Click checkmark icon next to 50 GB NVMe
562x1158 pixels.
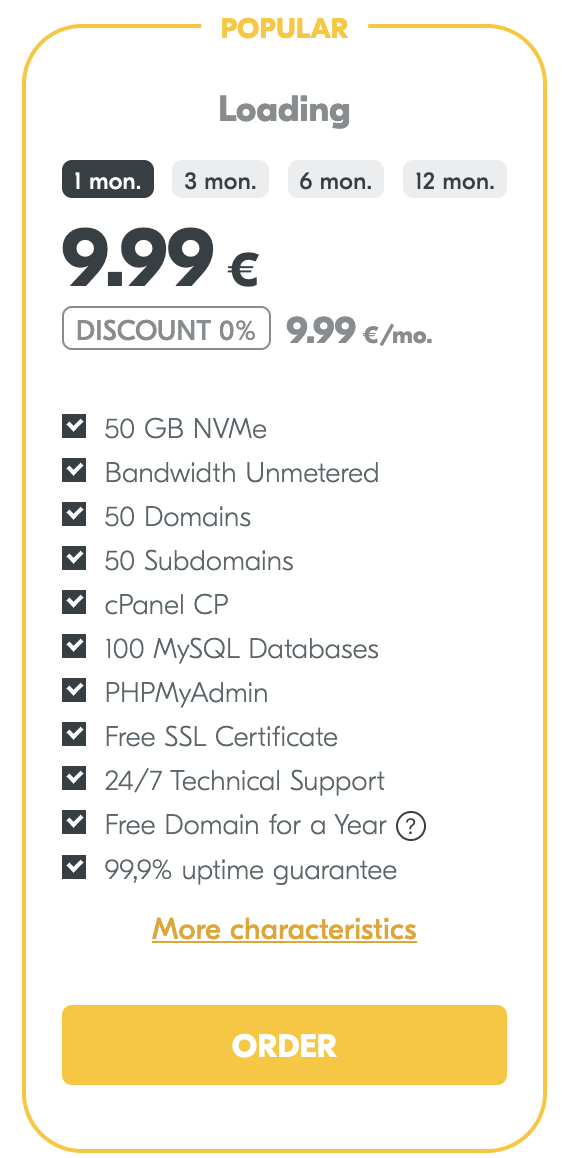[x=74, y=426]
